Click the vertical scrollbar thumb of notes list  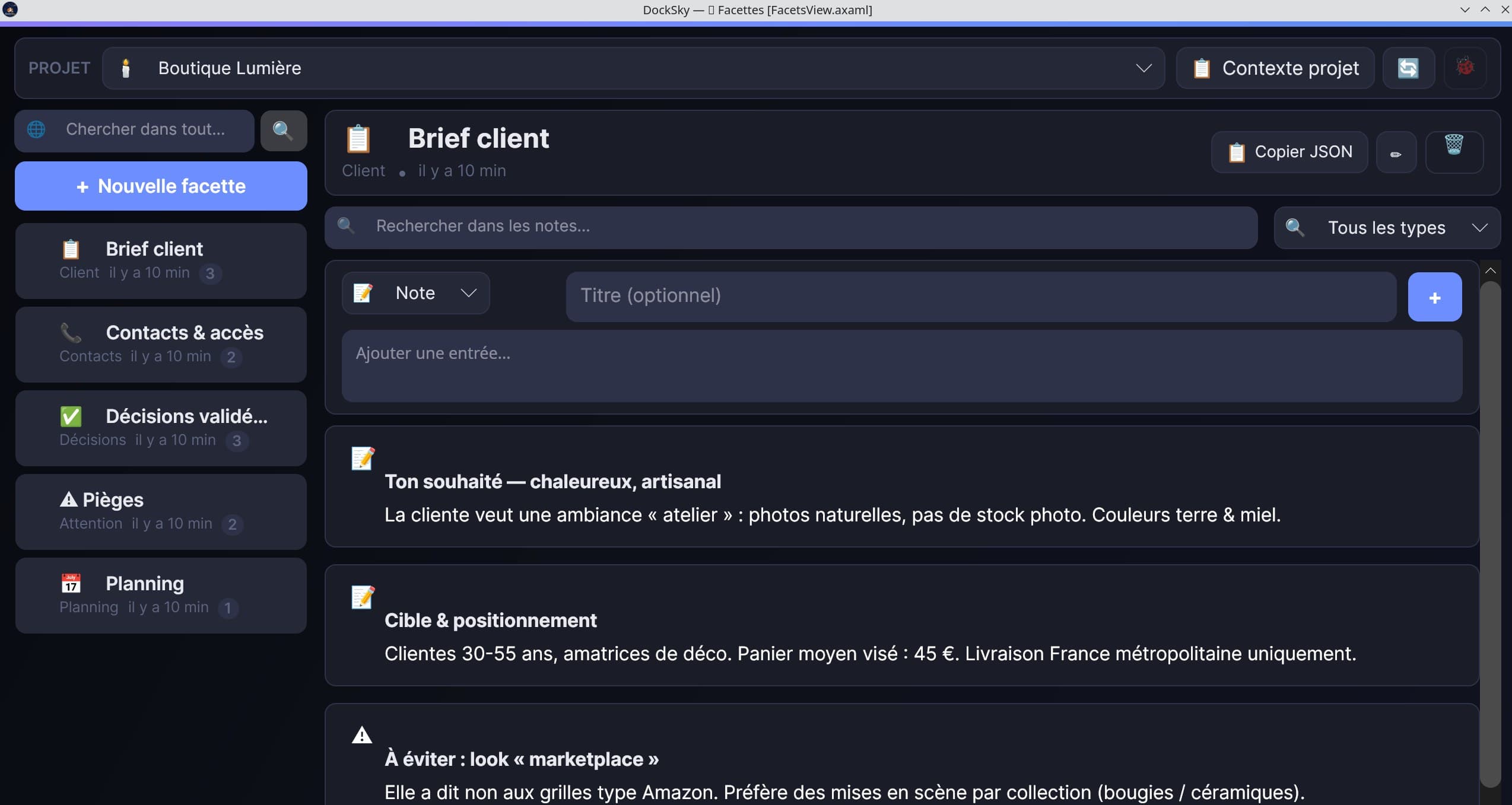pyautogui.click(x=1490, y=534)
